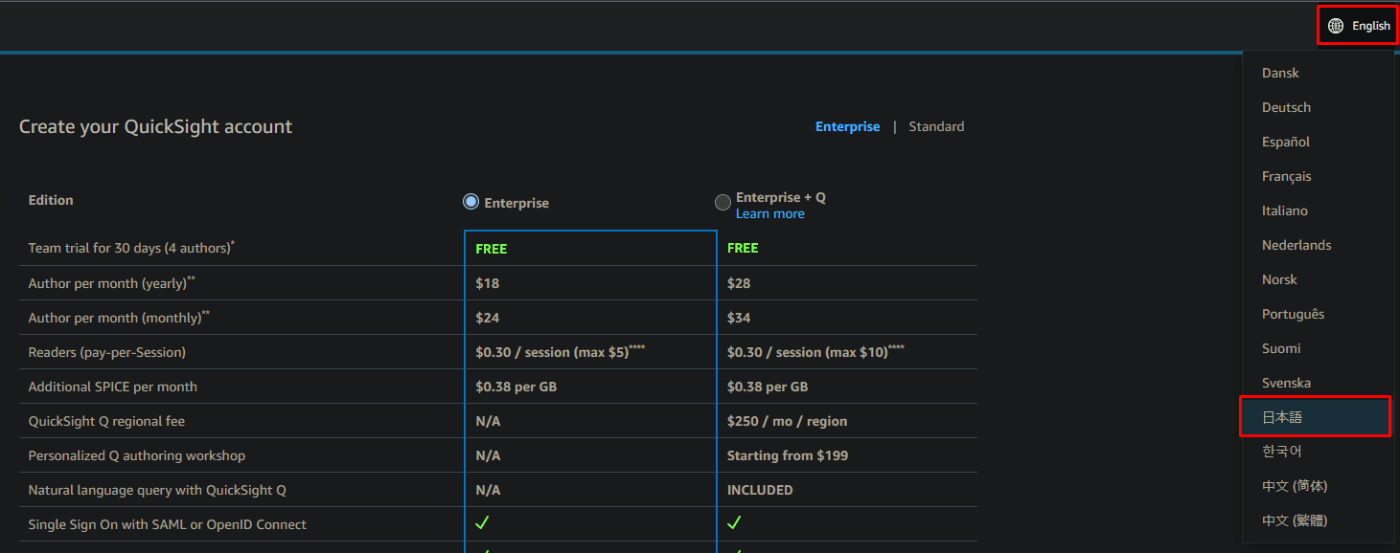
Task: Click $250 / mo / region value
Action: coord(787,421)
